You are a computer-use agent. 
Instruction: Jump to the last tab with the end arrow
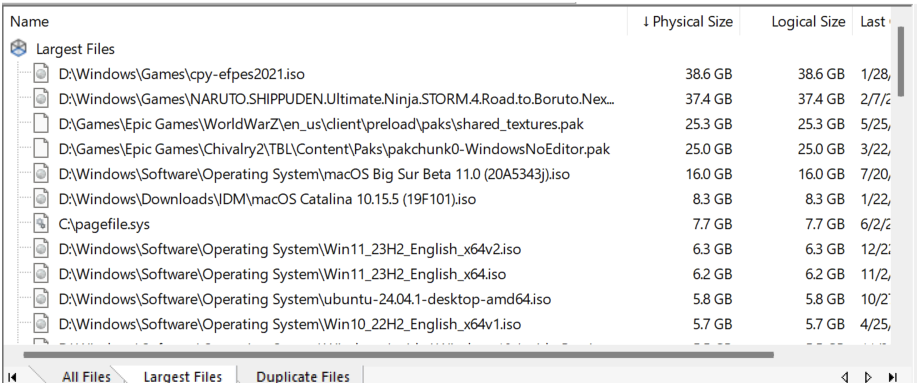[x=893, y=377]
